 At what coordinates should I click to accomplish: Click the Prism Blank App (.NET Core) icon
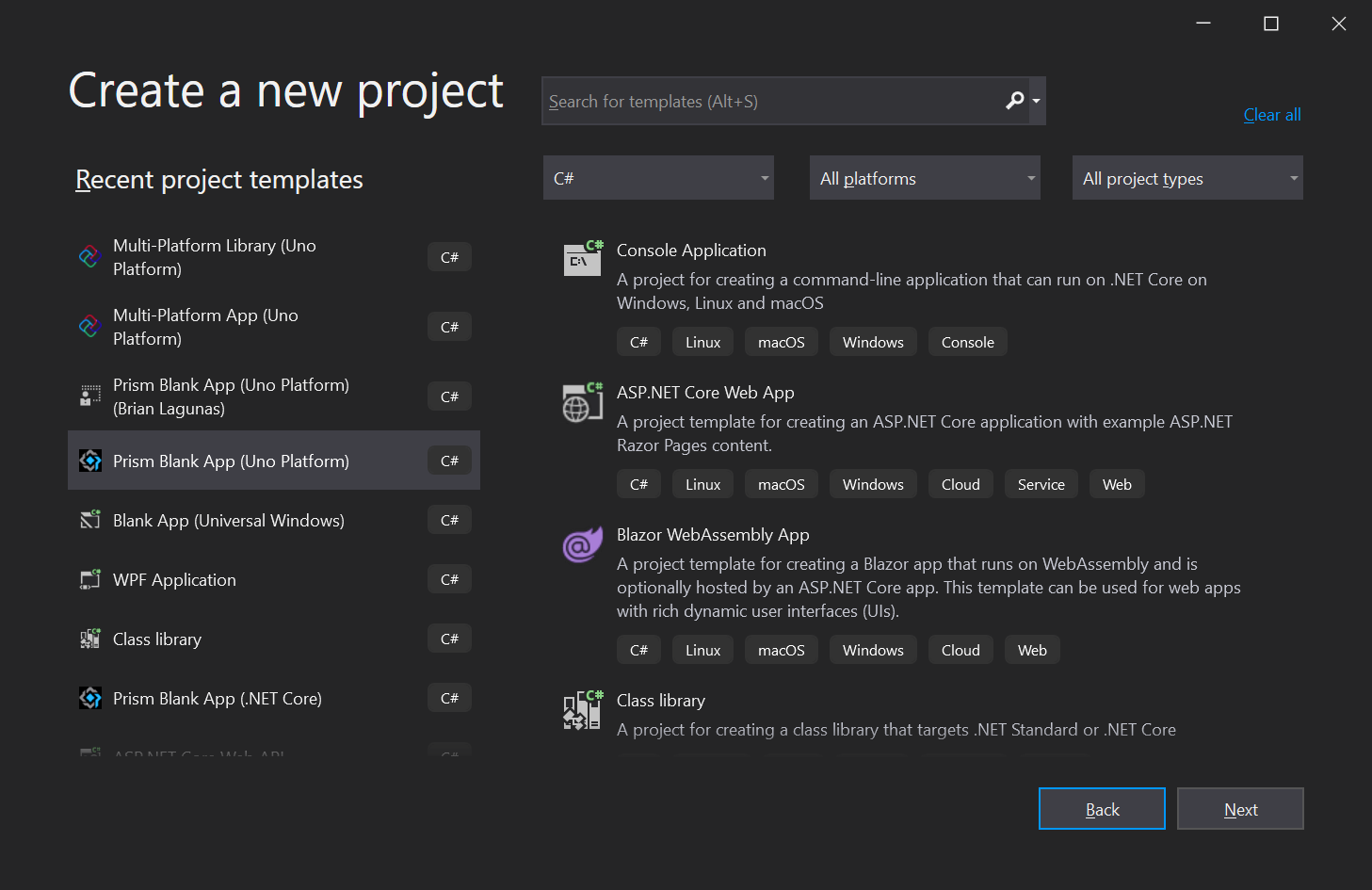coord(90,698)
